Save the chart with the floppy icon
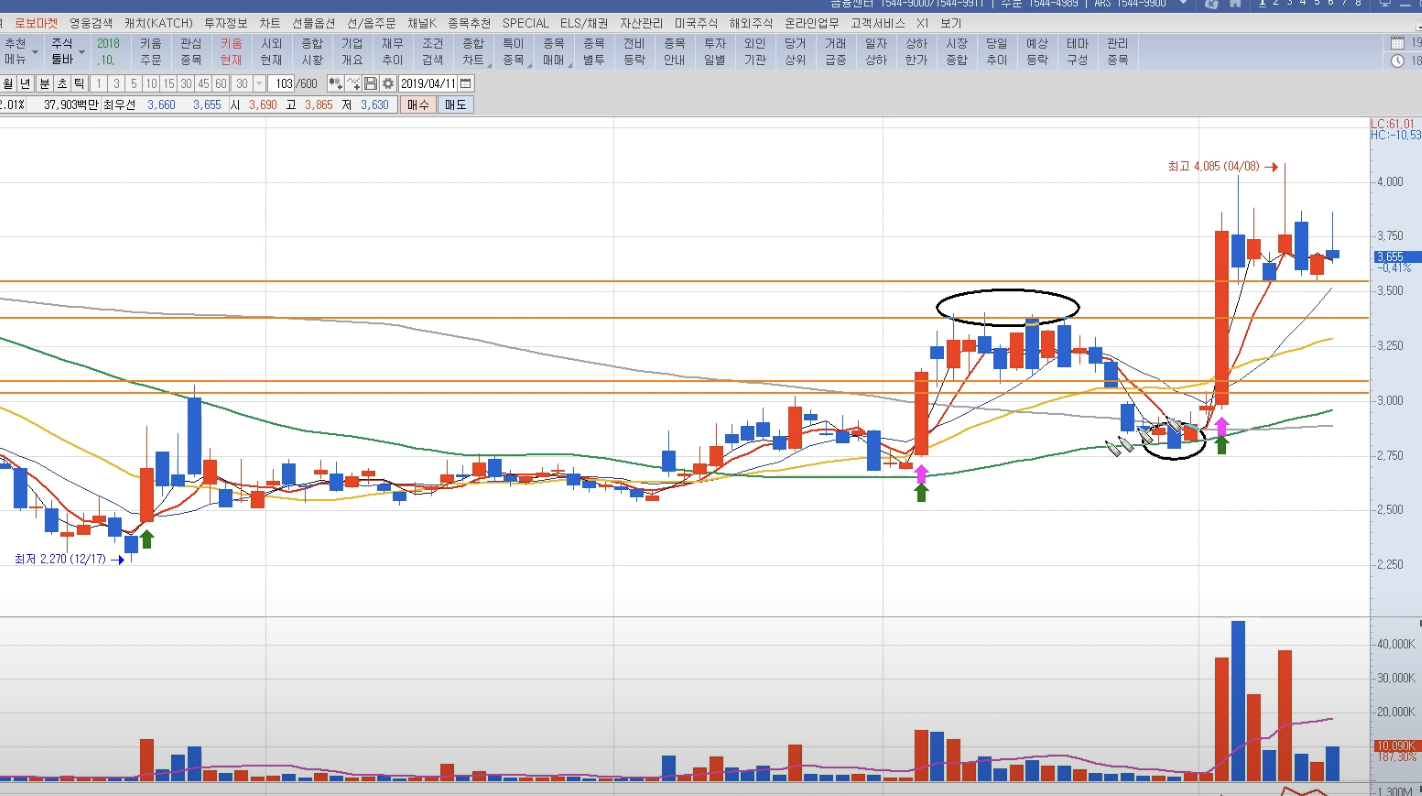This screenshot has width=1422, height=796. coord(371,84)
